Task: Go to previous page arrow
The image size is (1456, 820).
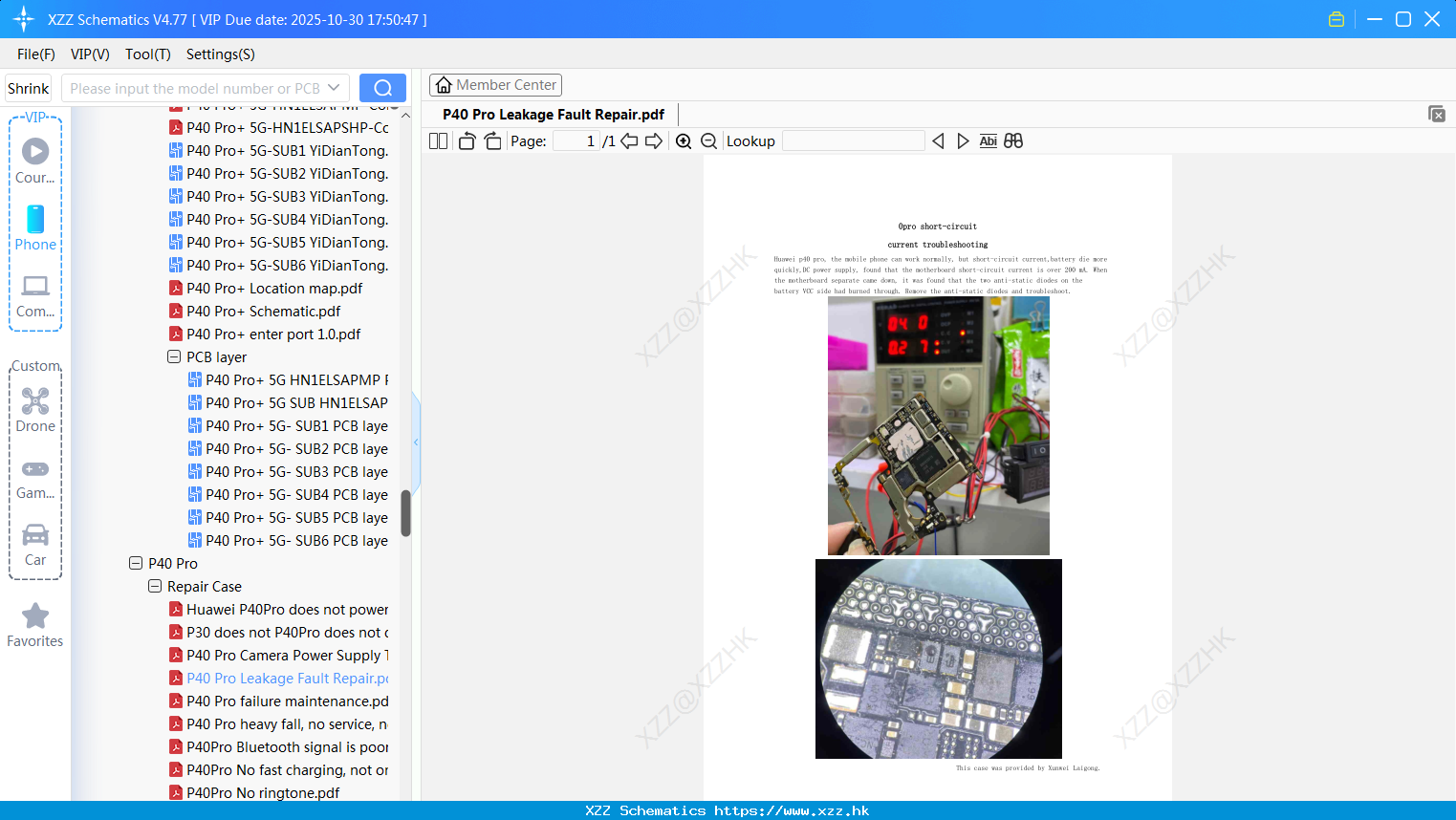Action: point(629,141)
